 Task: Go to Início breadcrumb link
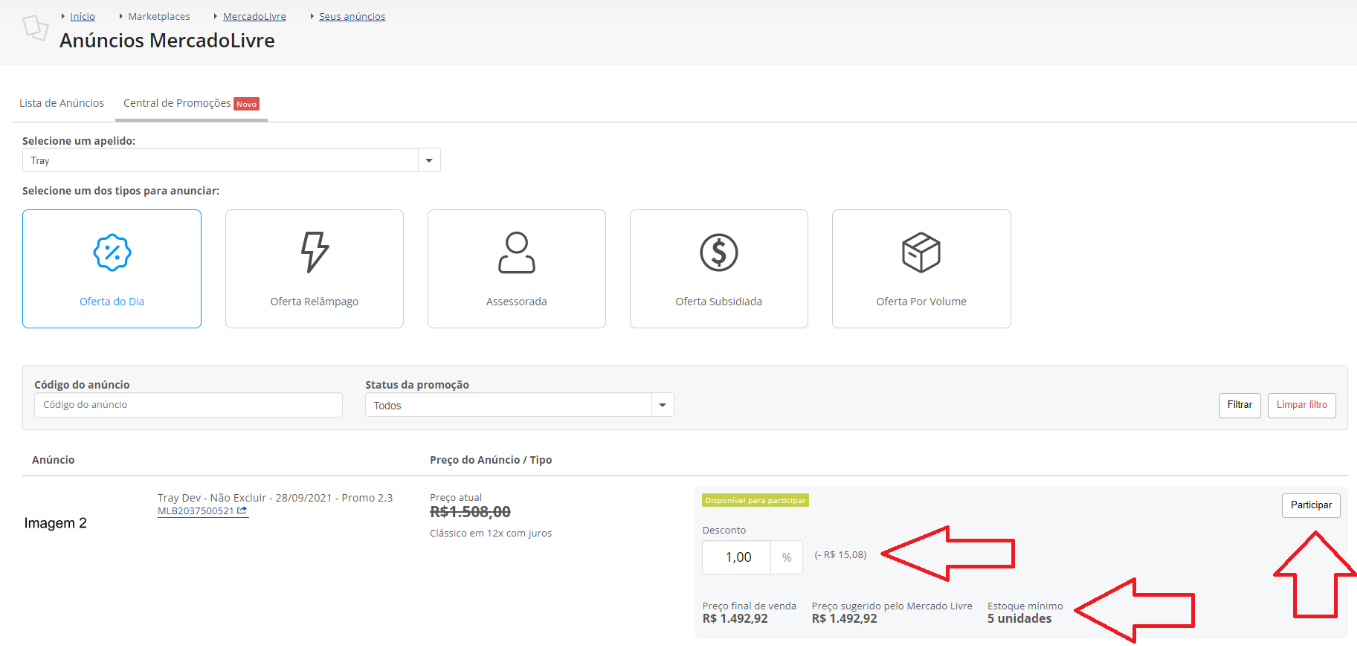83,17
